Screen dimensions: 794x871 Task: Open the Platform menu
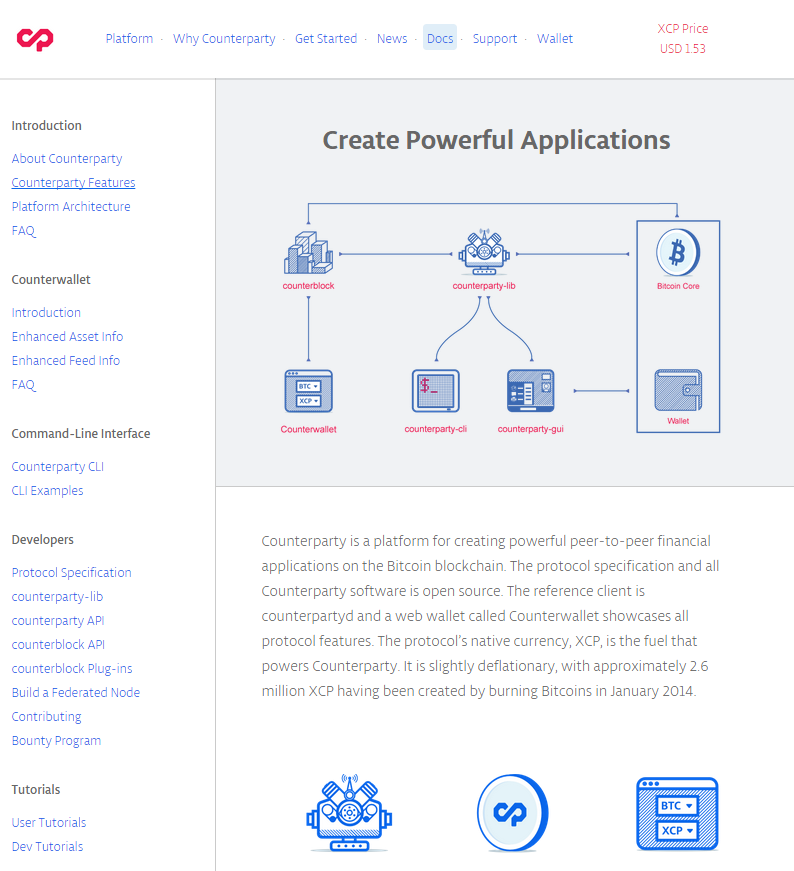coord(129,39)
